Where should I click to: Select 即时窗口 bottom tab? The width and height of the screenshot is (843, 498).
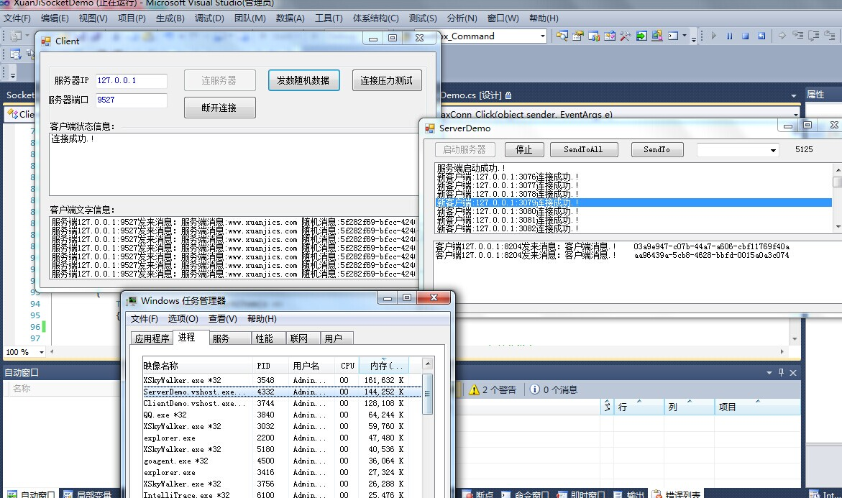(580, 494)
